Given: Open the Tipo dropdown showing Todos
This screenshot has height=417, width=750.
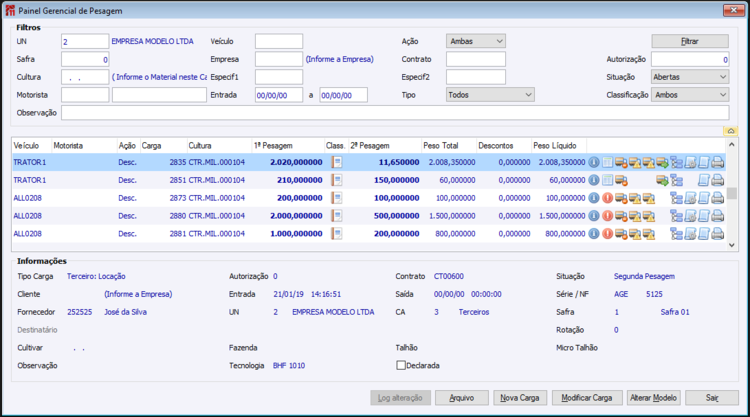Looking at the screenshot, I should coord(490,95).
